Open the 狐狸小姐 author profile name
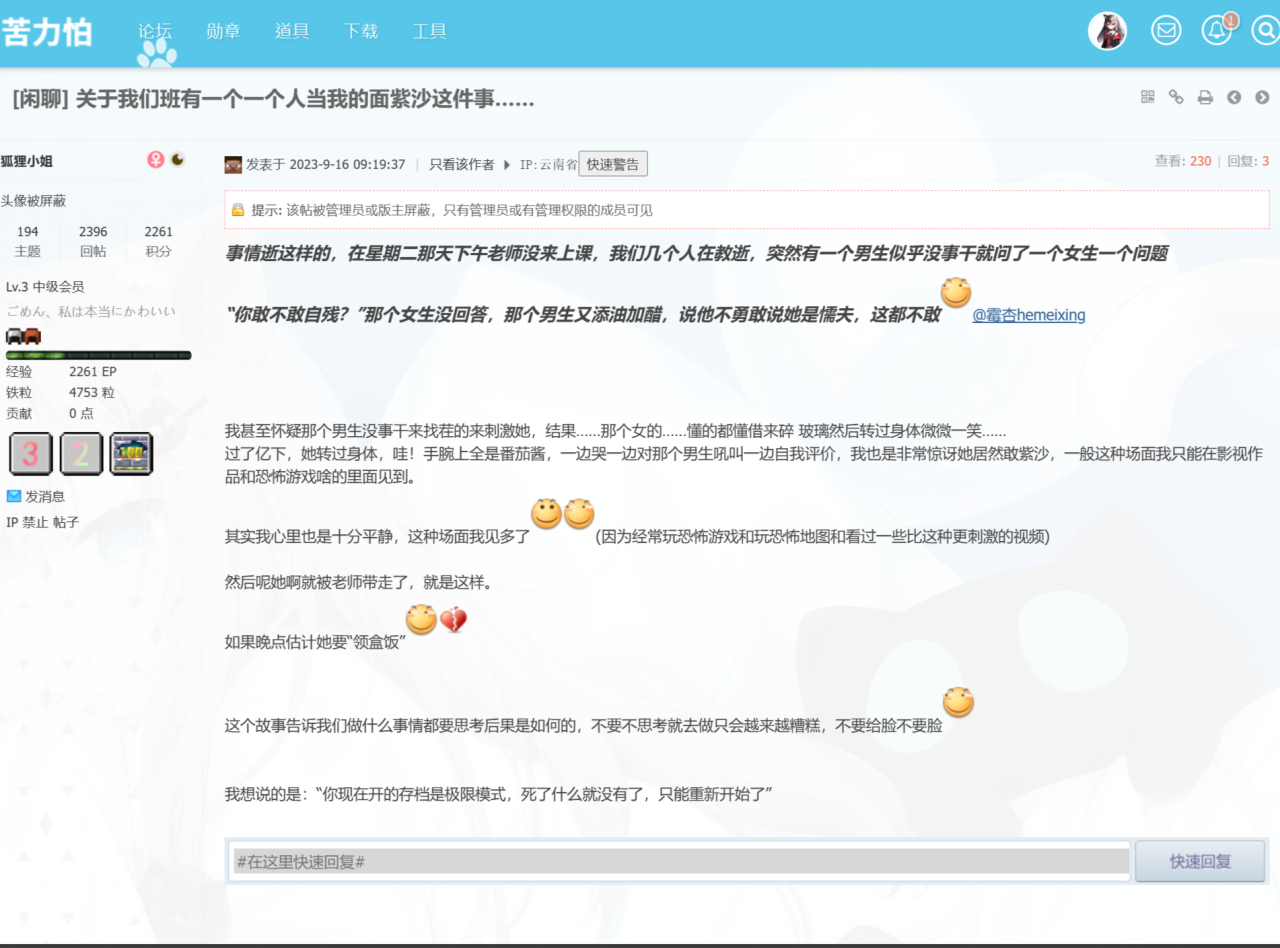The image size is (1280, 948). pos(27,161)
